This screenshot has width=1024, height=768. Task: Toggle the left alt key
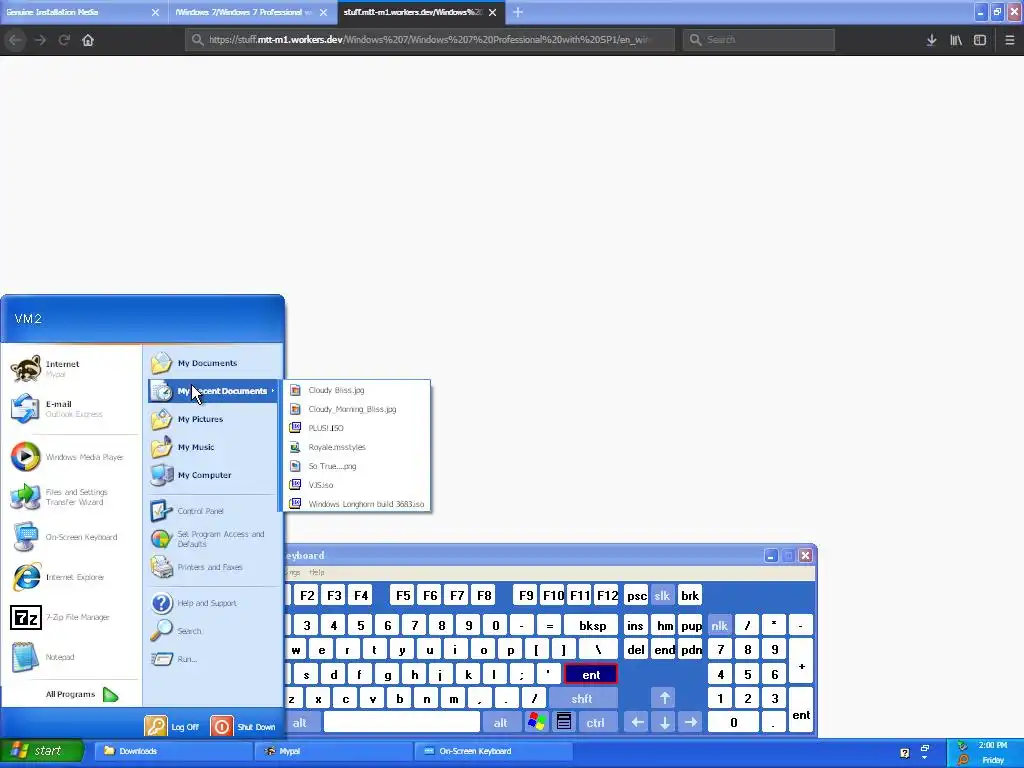[301, 722]
